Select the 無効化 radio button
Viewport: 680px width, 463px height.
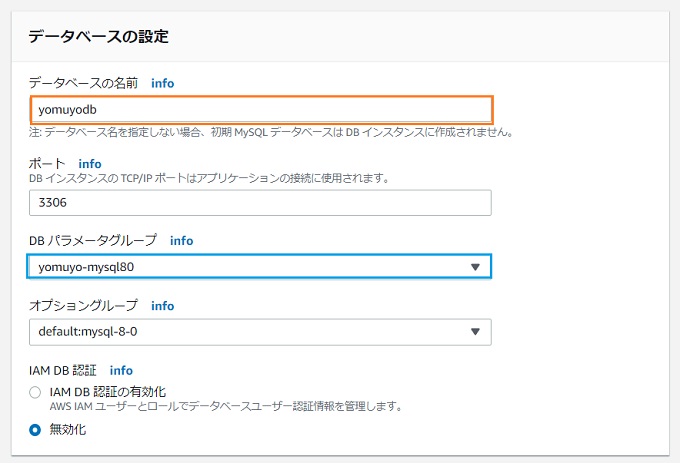click(x=35, y=430)
